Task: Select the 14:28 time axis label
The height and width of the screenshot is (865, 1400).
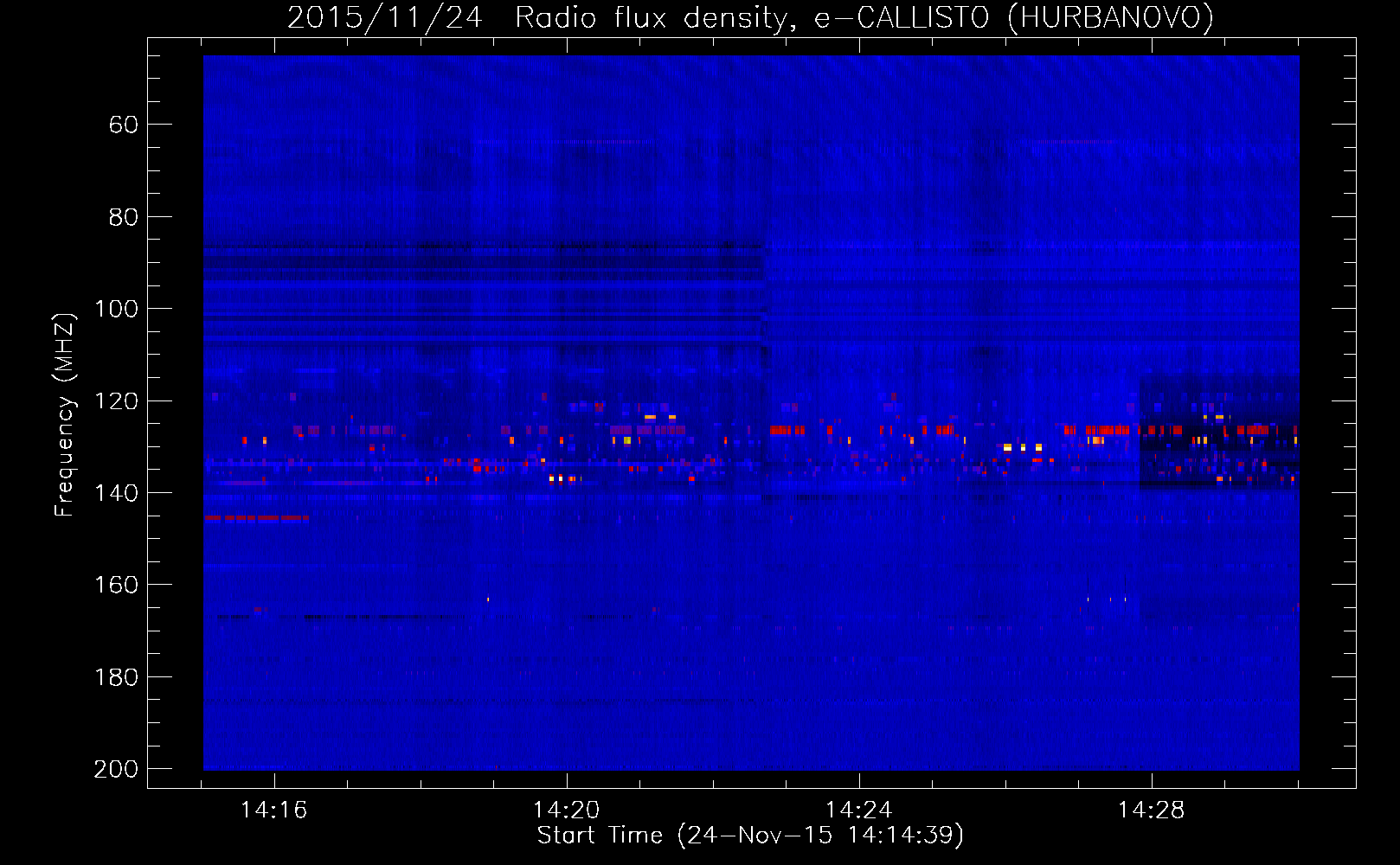Action: (1152, 810)
